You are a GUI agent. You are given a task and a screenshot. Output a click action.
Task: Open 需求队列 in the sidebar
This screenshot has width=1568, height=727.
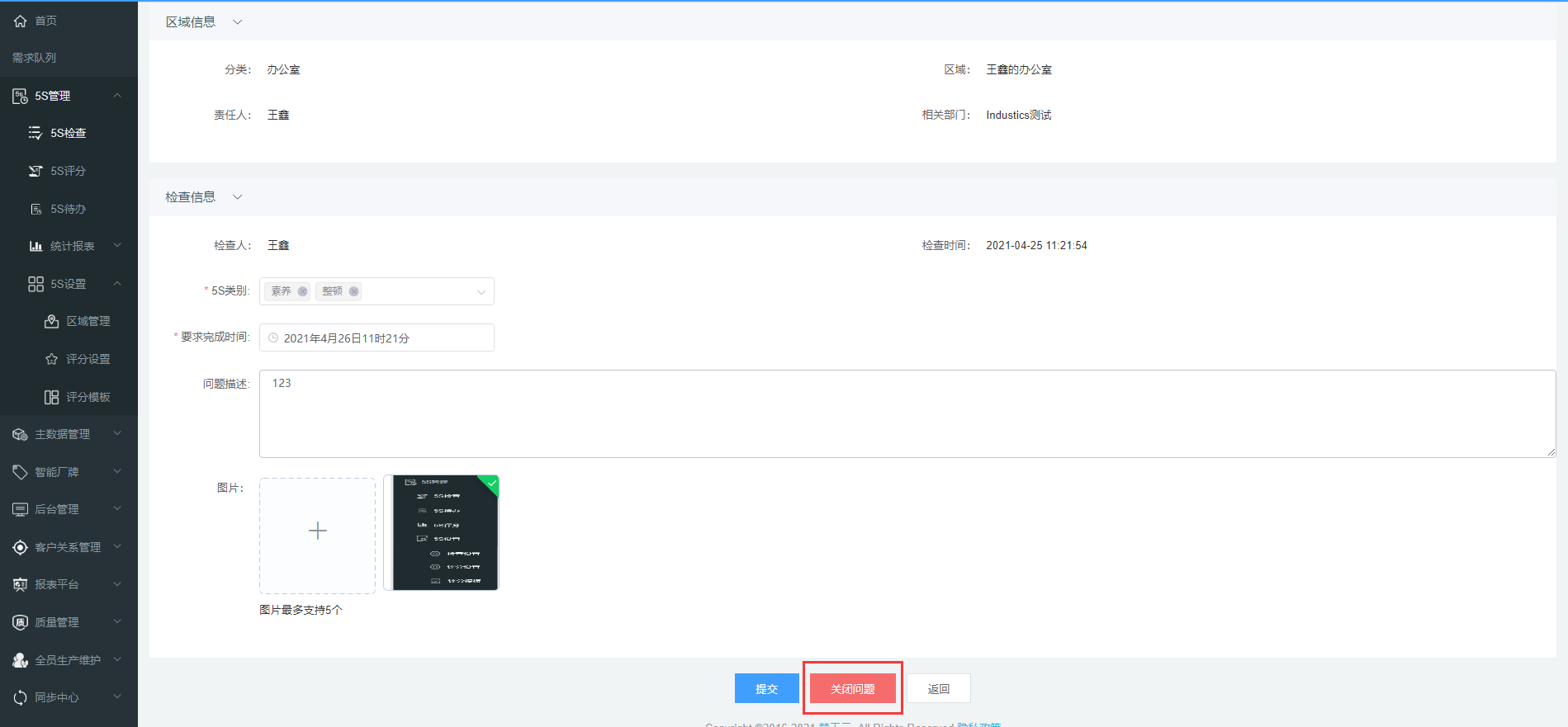(x=35, y=58)
